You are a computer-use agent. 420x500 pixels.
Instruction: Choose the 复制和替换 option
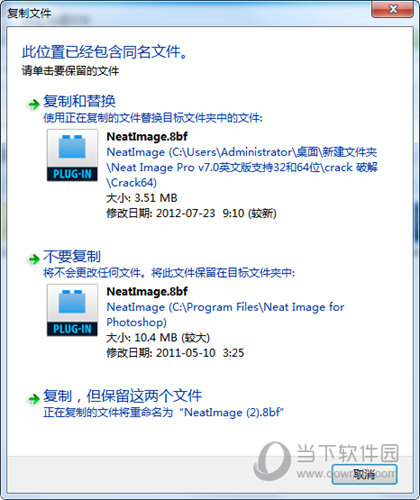pyautogui.click(x=79, y=101)
